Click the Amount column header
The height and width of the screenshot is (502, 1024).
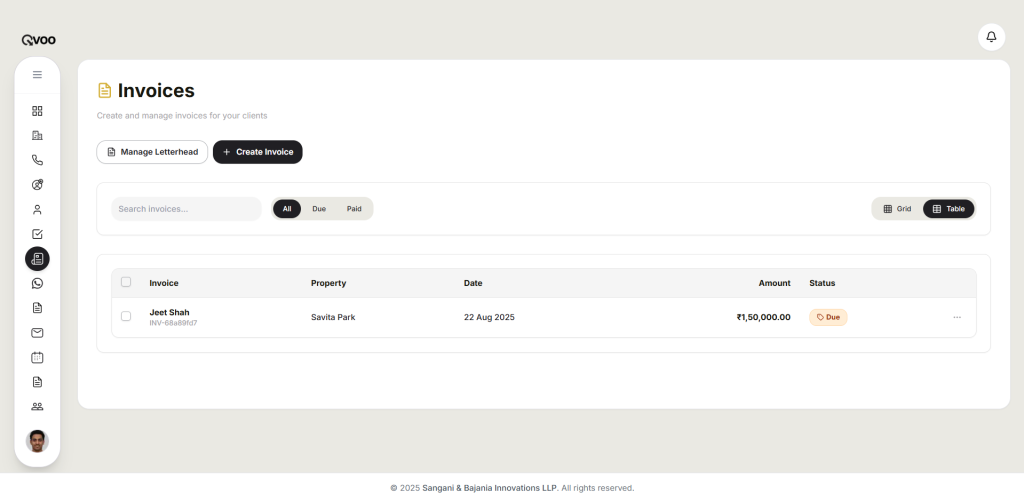tap(775, 283)
